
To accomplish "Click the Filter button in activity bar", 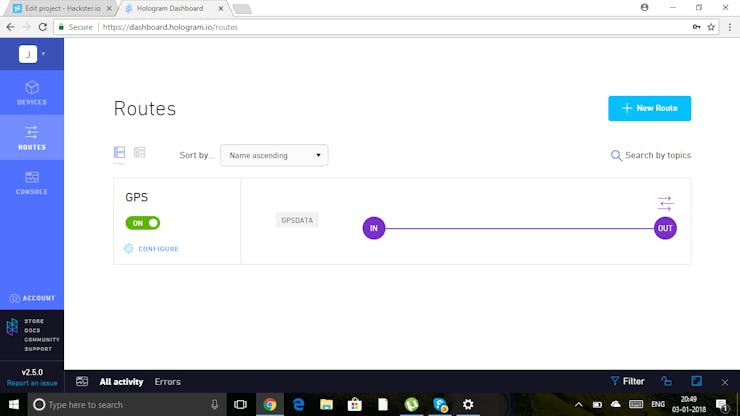I will click(627, 381).
